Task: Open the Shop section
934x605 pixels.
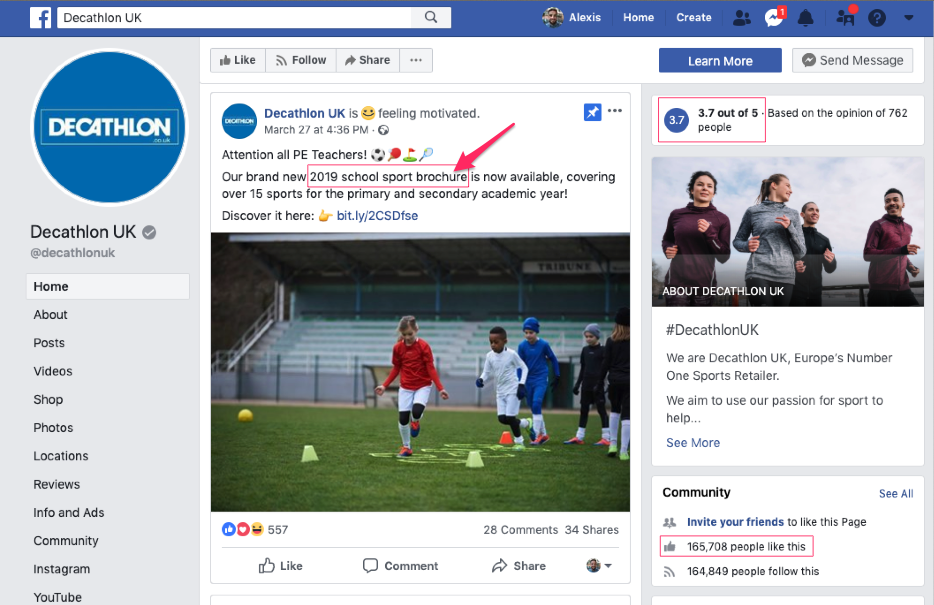Action: coord(48,400)
